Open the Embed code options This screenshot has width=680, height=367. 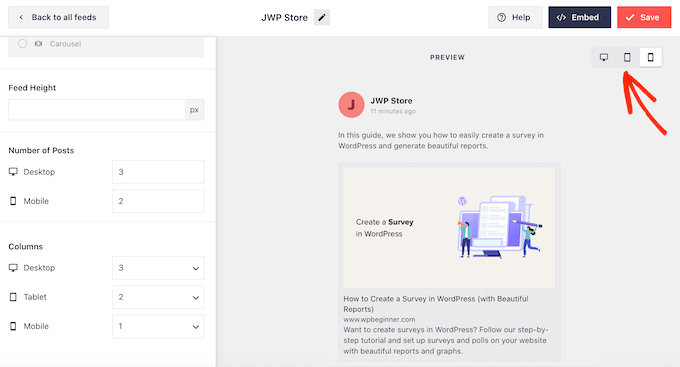[x=579, y=17]
